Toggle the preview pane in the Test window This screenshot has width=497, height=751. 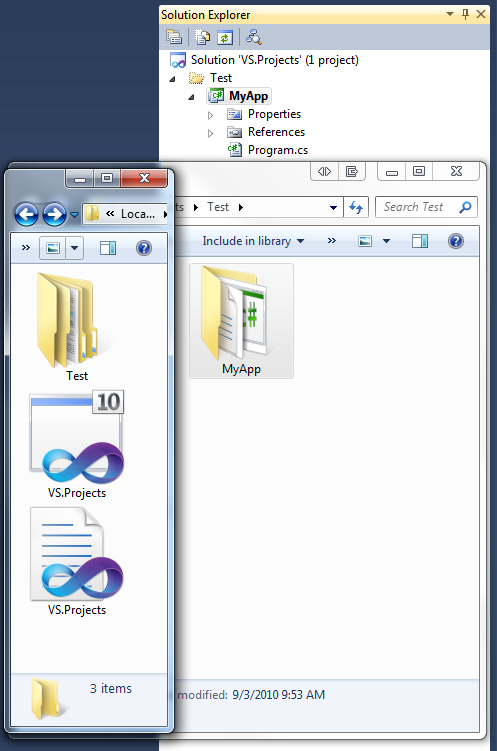[x=420, y=241]
